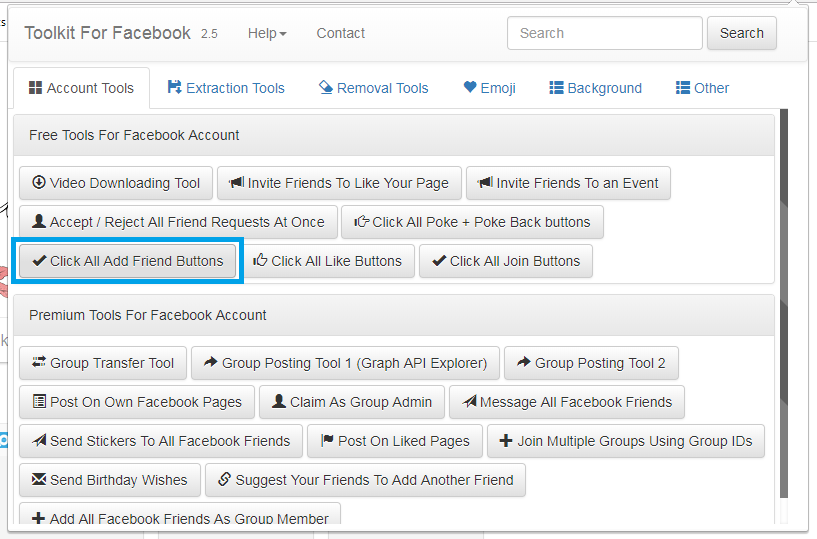Click the heart icon on the Emoji tab
The image size is (817, 539).
[470, 88]
